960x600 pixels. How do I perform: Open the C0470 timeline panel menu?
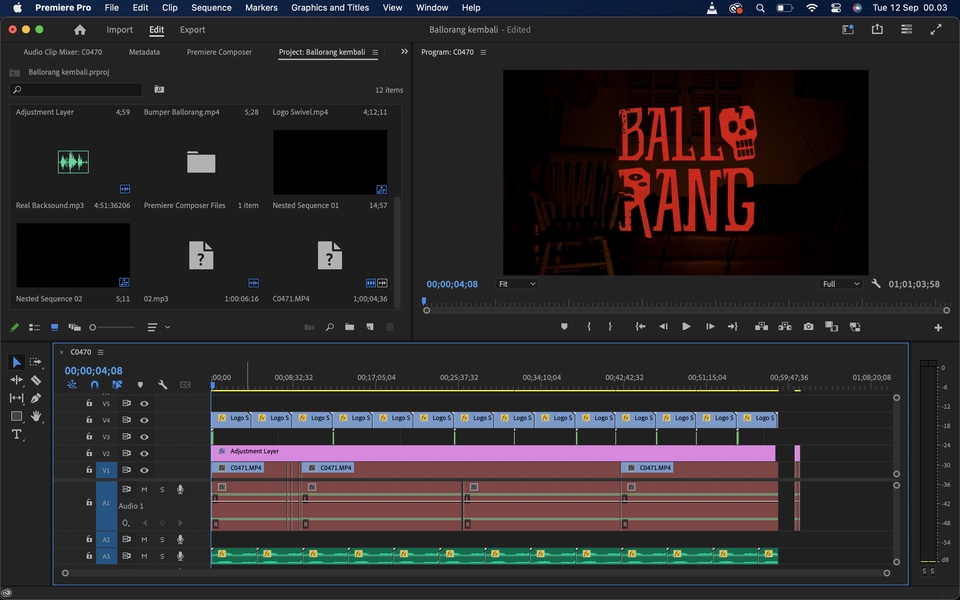pyautogui.click(x=100, y=352)
